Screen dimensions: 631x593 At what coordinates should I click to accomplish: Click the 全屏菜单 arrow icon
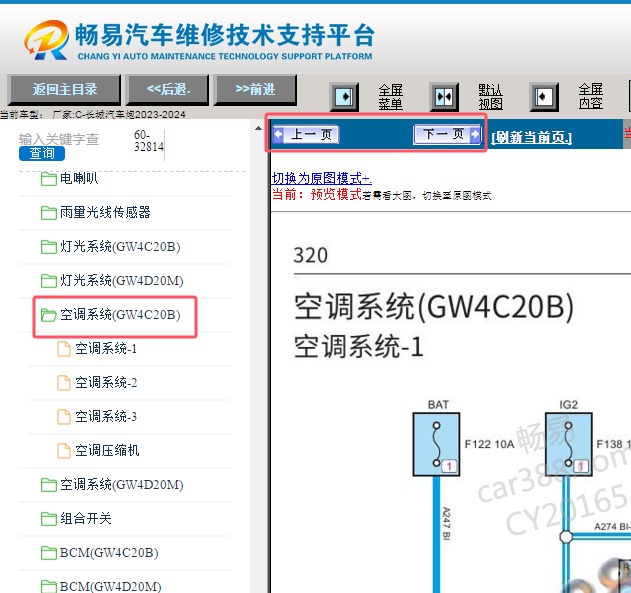click(344, 97)
